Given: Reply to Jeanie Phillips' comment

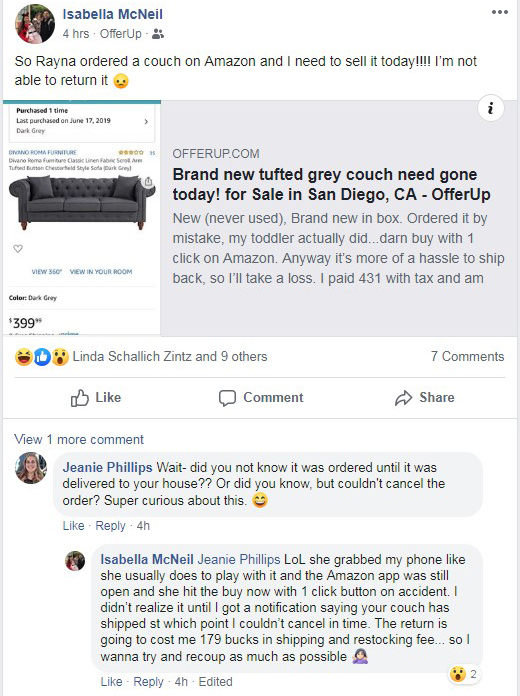Looking at the screenshot, I should 110,526.
